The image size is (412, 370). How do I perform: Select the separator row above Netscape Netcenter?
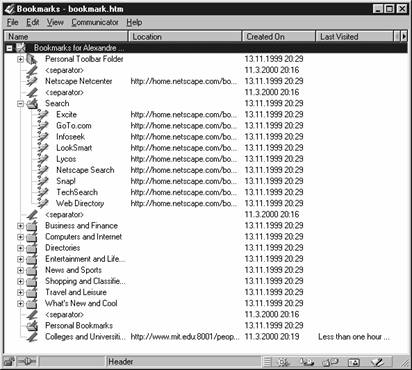pos(64,70)
